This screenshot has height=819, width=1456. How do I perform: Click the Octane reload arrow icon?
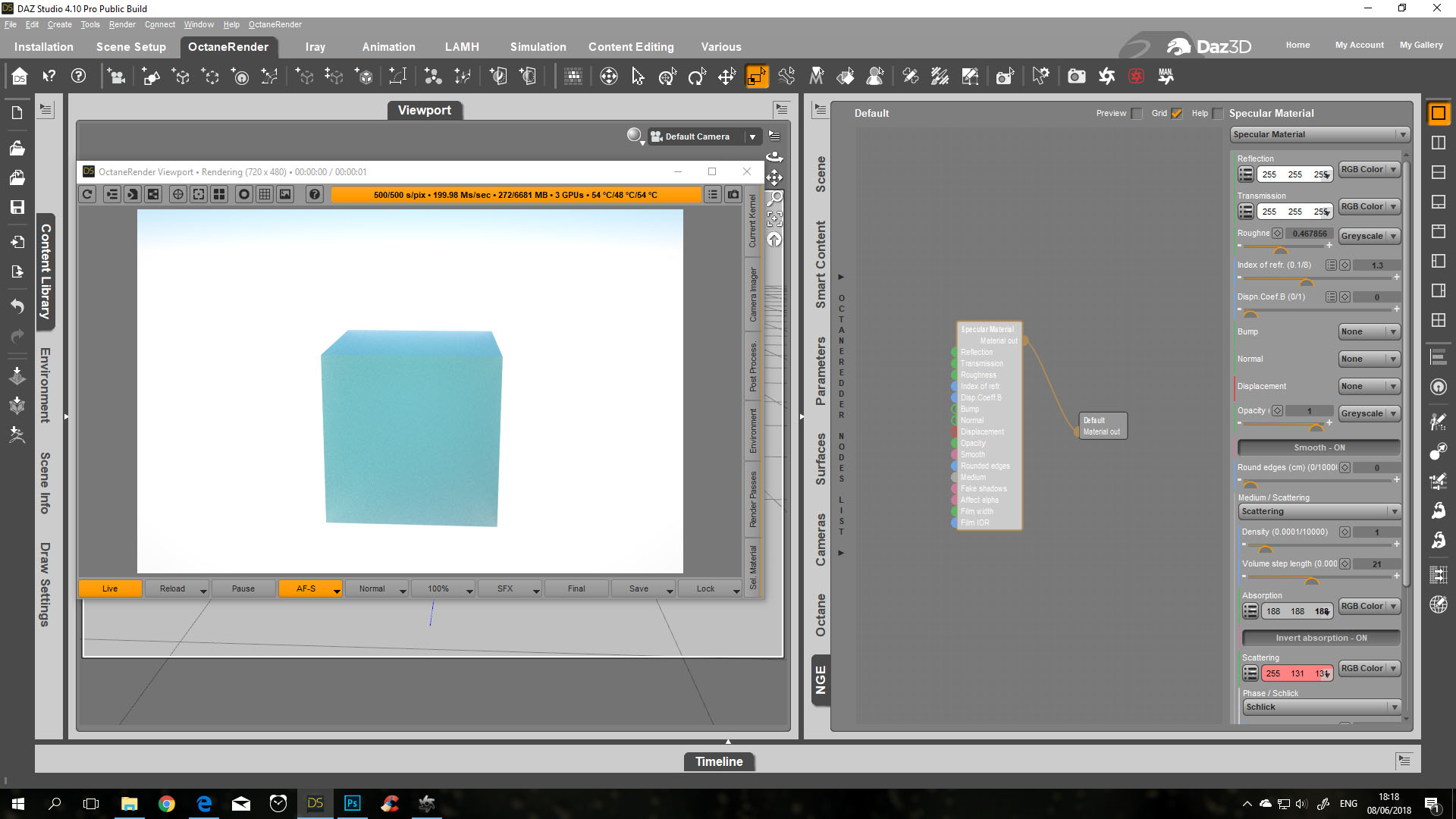click(x=88, y=195)
